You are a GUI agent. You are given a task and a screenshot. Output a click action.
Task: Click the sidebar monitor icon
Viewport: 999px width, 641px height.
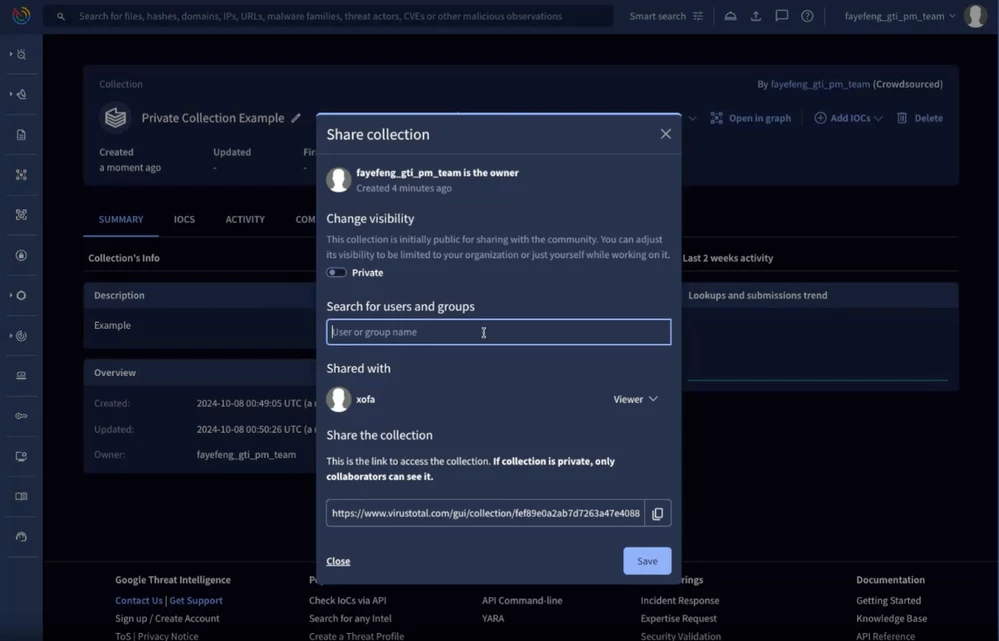click(x=21, y=456)
